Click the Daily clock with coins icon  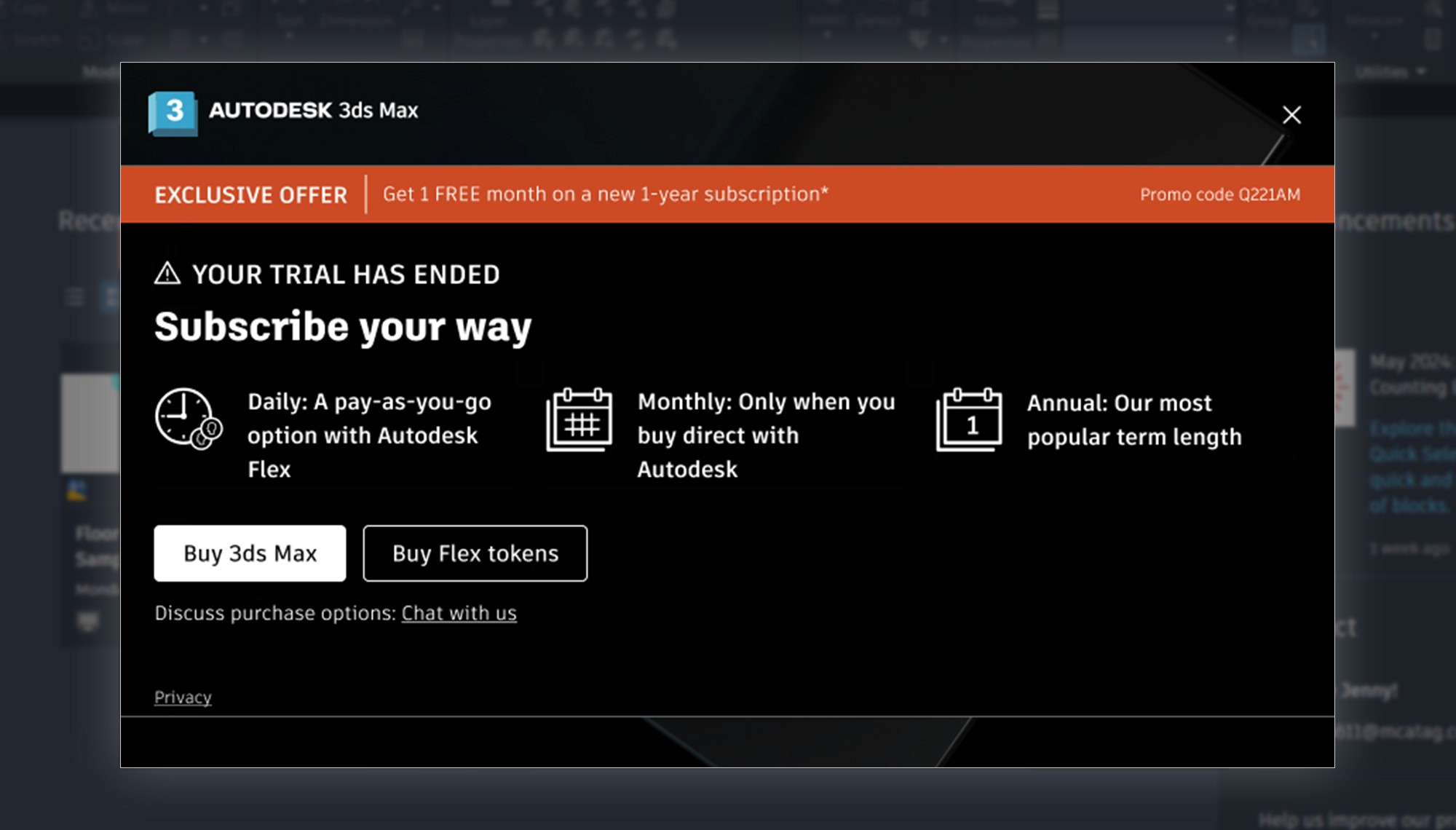point(189,419)
